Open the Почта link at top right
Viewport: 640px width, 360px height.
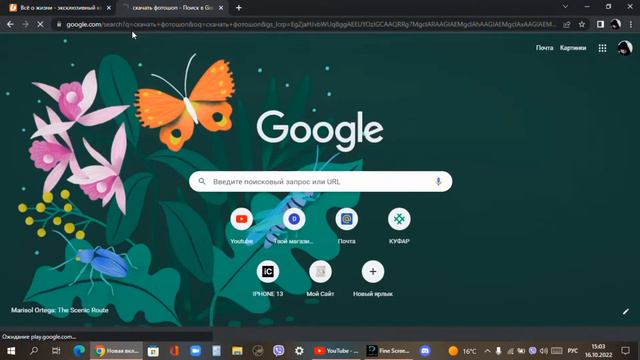point(544,48)
